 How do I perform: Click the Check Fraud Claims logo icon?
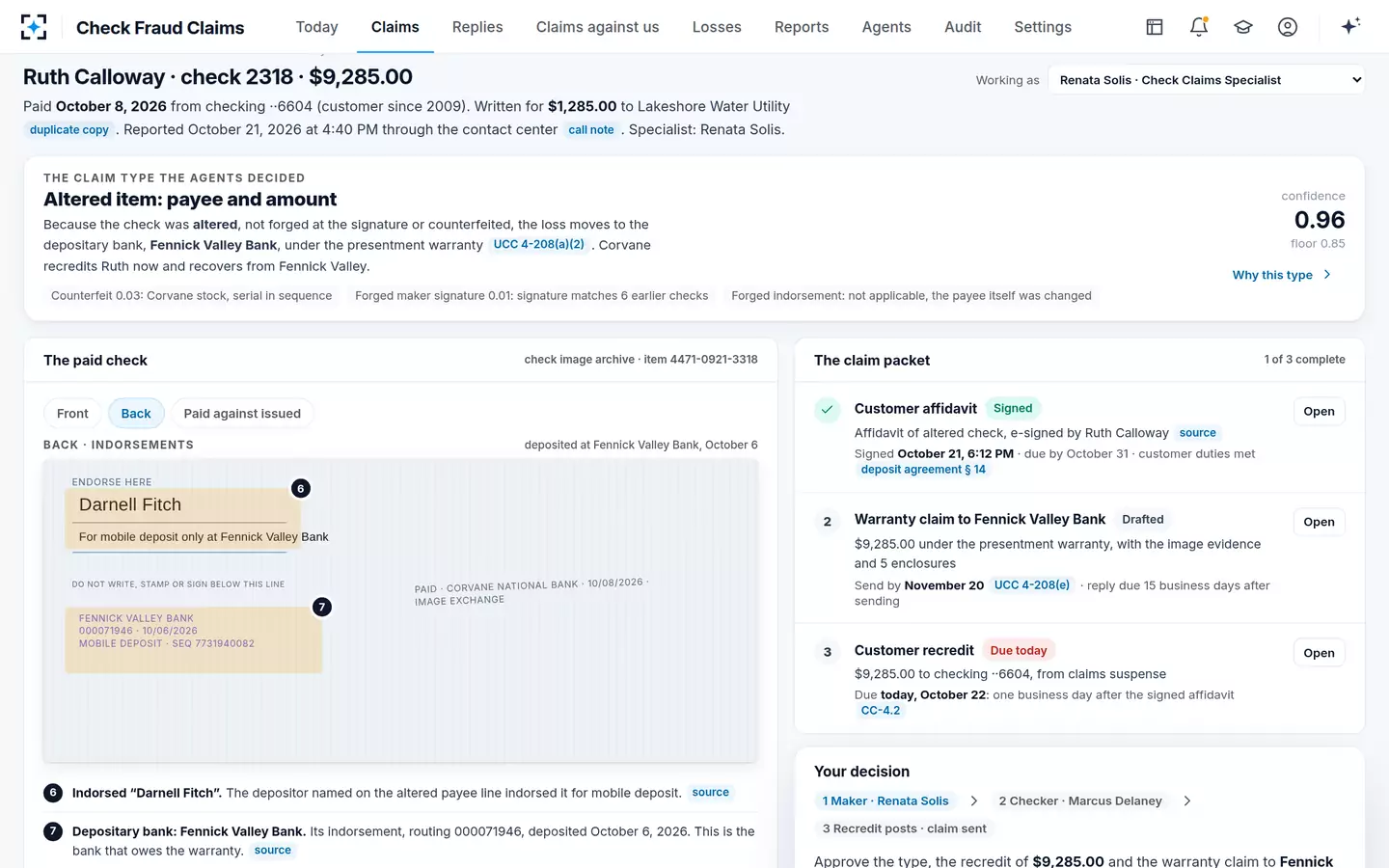34,27
